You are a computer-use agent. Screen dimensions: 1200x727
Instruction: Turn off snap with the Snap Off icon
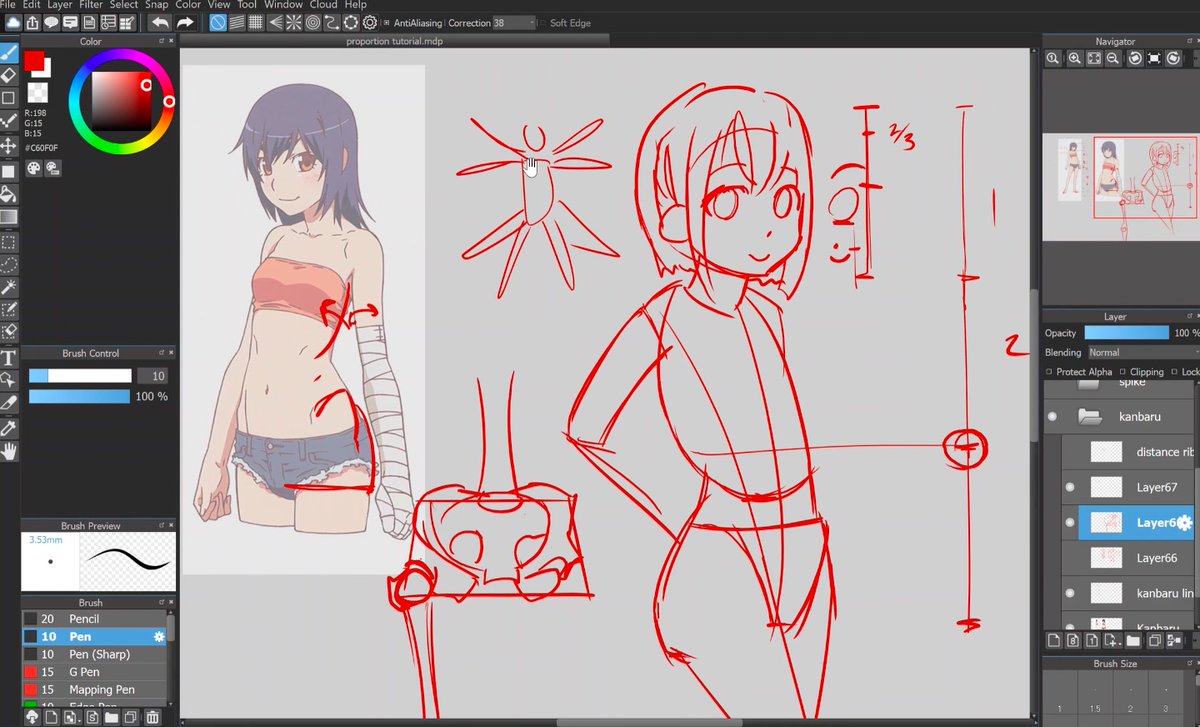[x=218, y=22]
